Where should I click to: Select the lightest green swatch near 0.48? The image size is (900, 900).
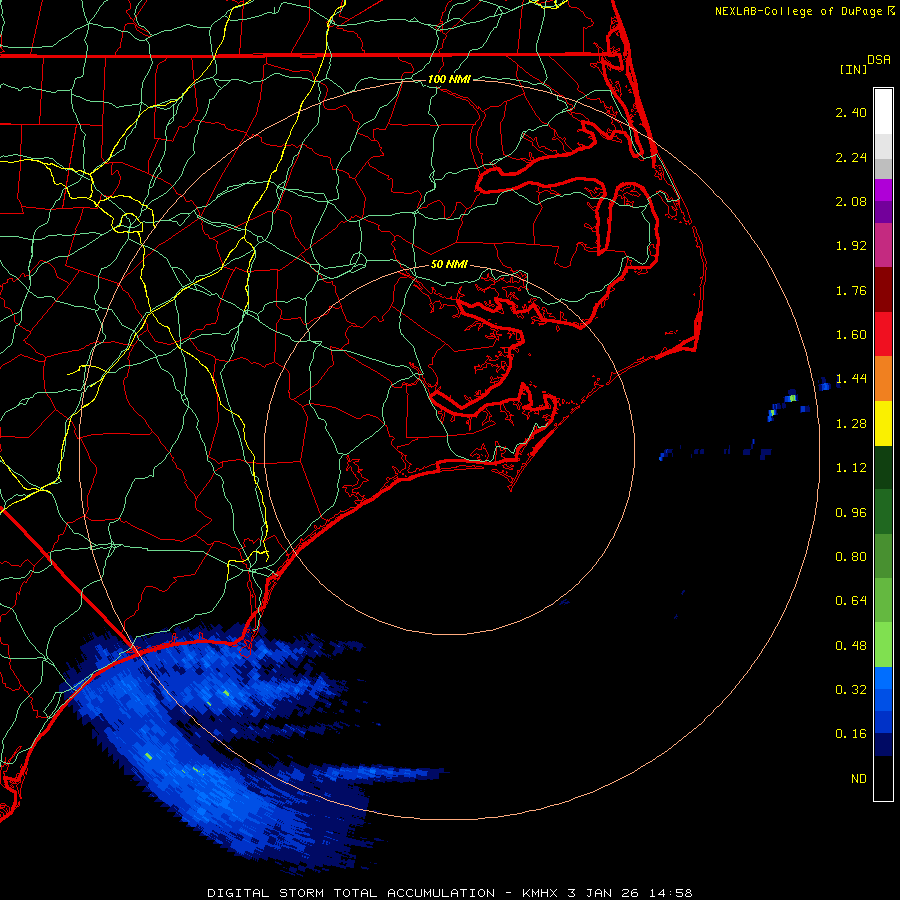point(883,645)
